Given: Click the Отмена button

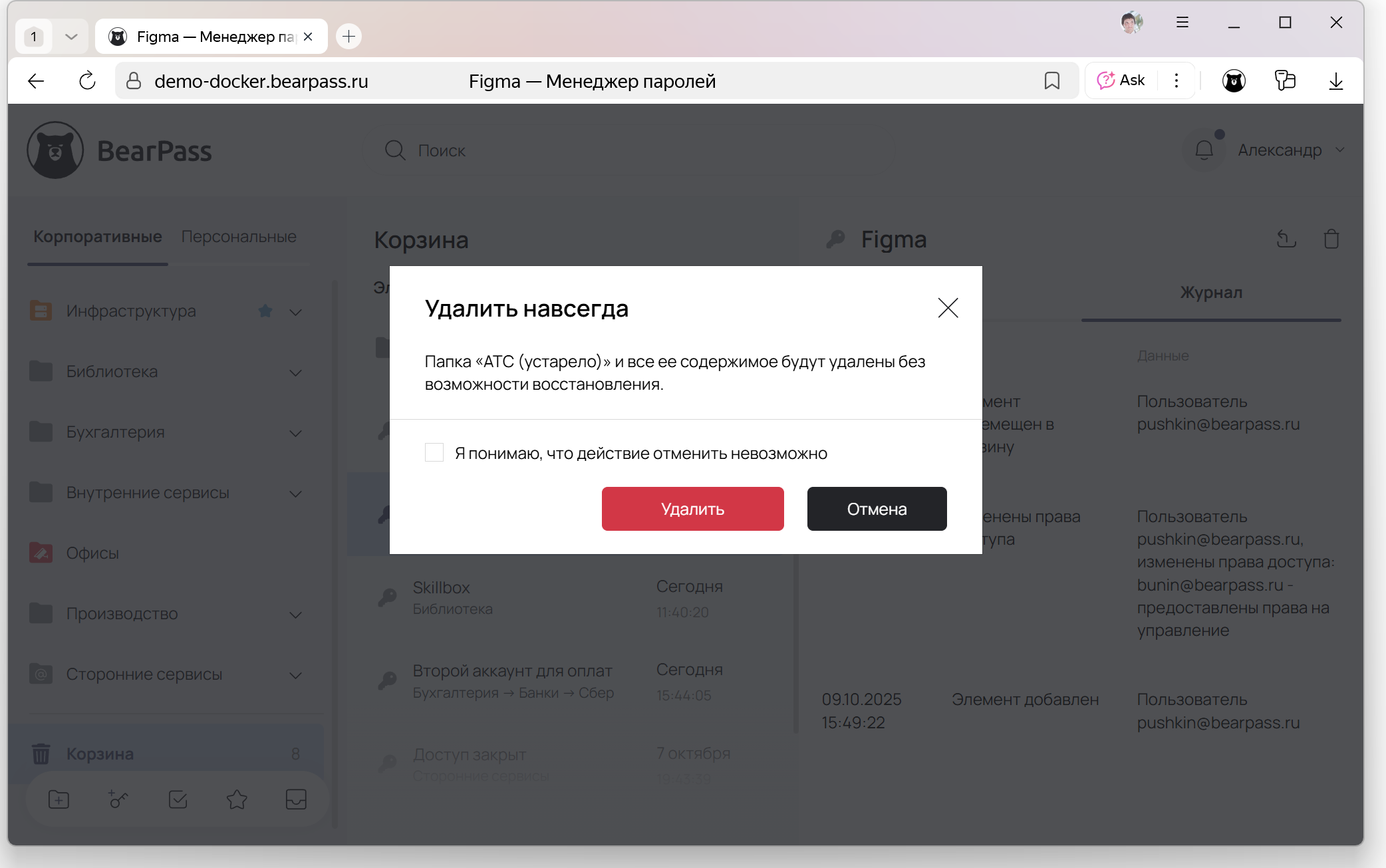Looking at the screenshot, I should tap(877, 509).
